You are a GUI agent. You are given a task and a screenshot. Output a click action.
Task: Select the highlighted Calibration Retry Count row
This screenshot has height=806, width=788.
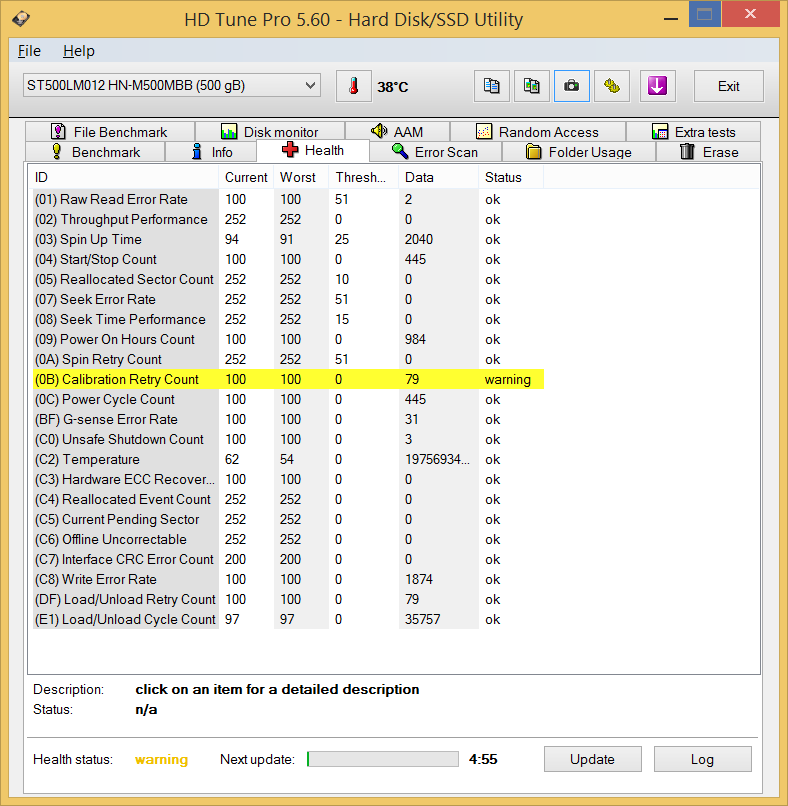(x=288, y=379)
